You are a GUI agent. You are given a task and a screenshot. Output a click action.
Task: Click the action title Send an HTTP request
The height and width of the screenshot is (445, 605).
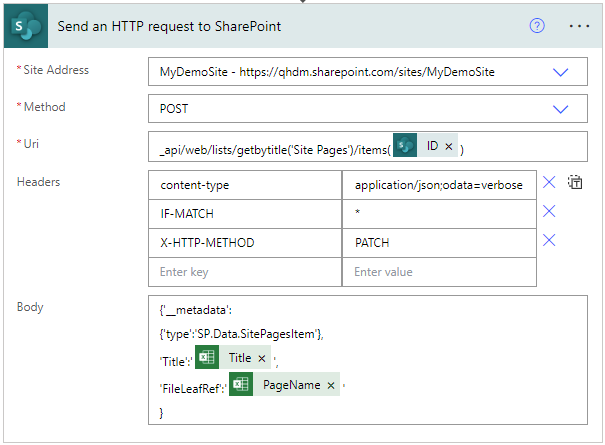(x=169, y=26)
